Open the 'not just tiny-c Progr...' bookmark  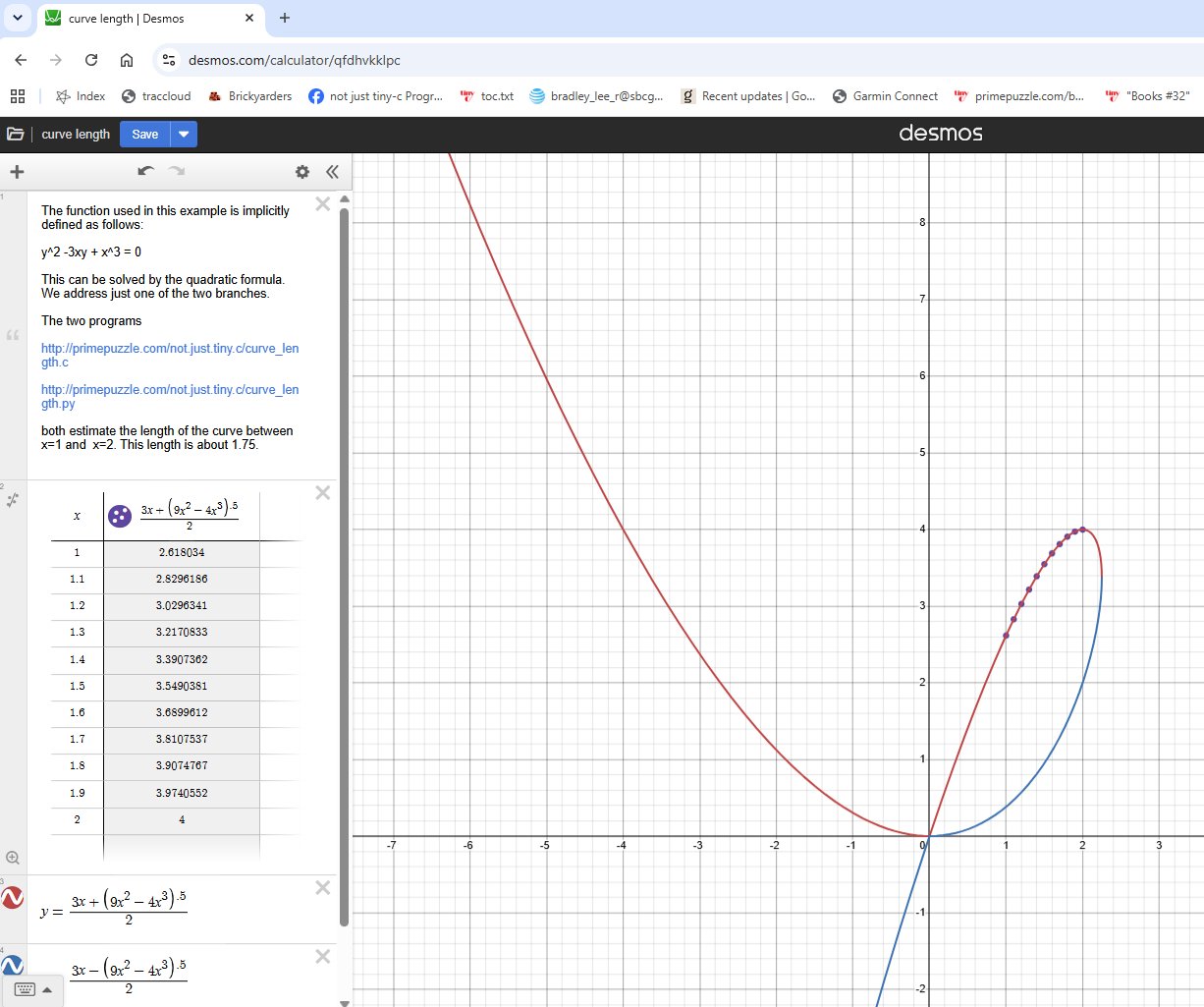click(x=376, y=96)
